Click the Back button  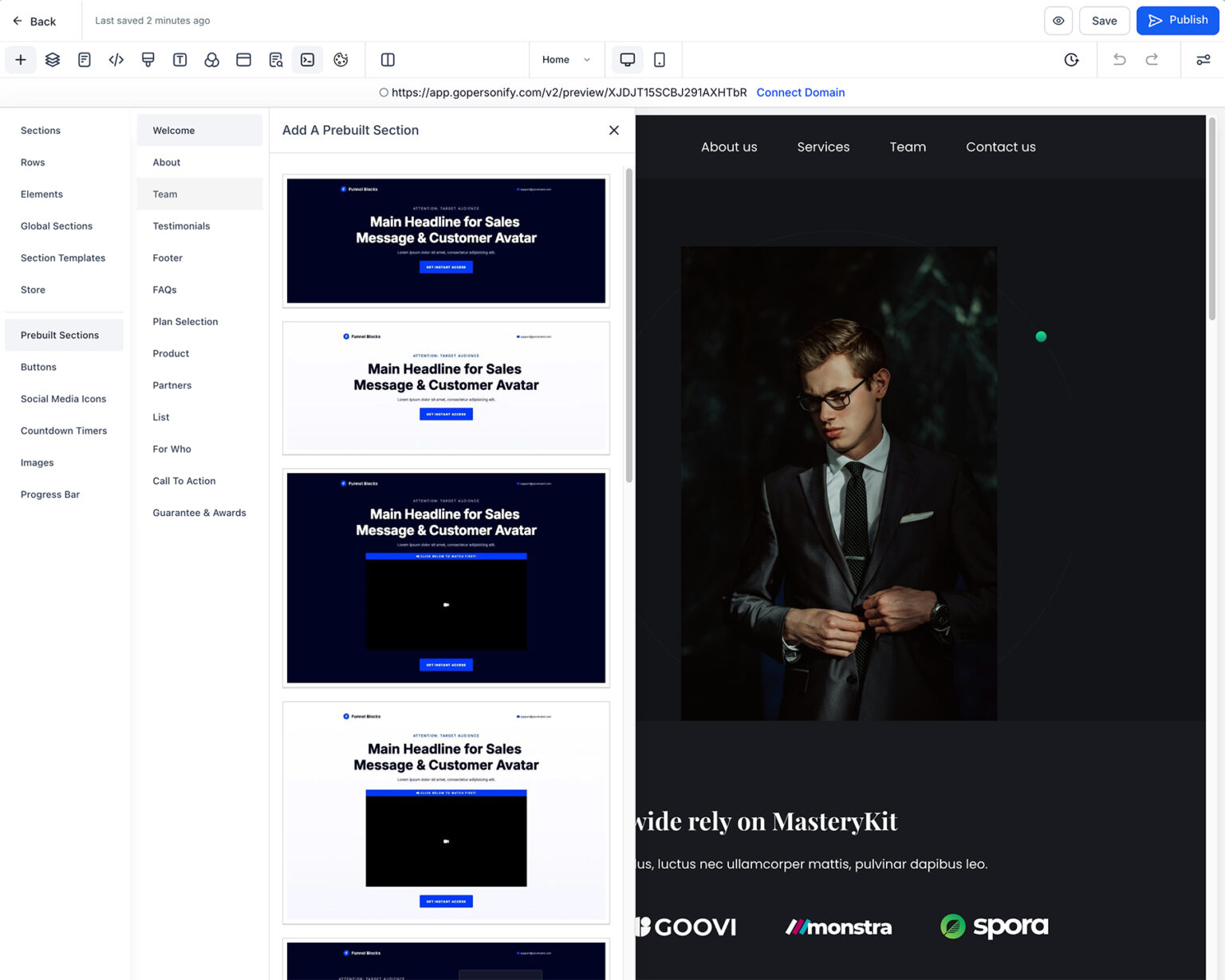(x=34, y=21)
